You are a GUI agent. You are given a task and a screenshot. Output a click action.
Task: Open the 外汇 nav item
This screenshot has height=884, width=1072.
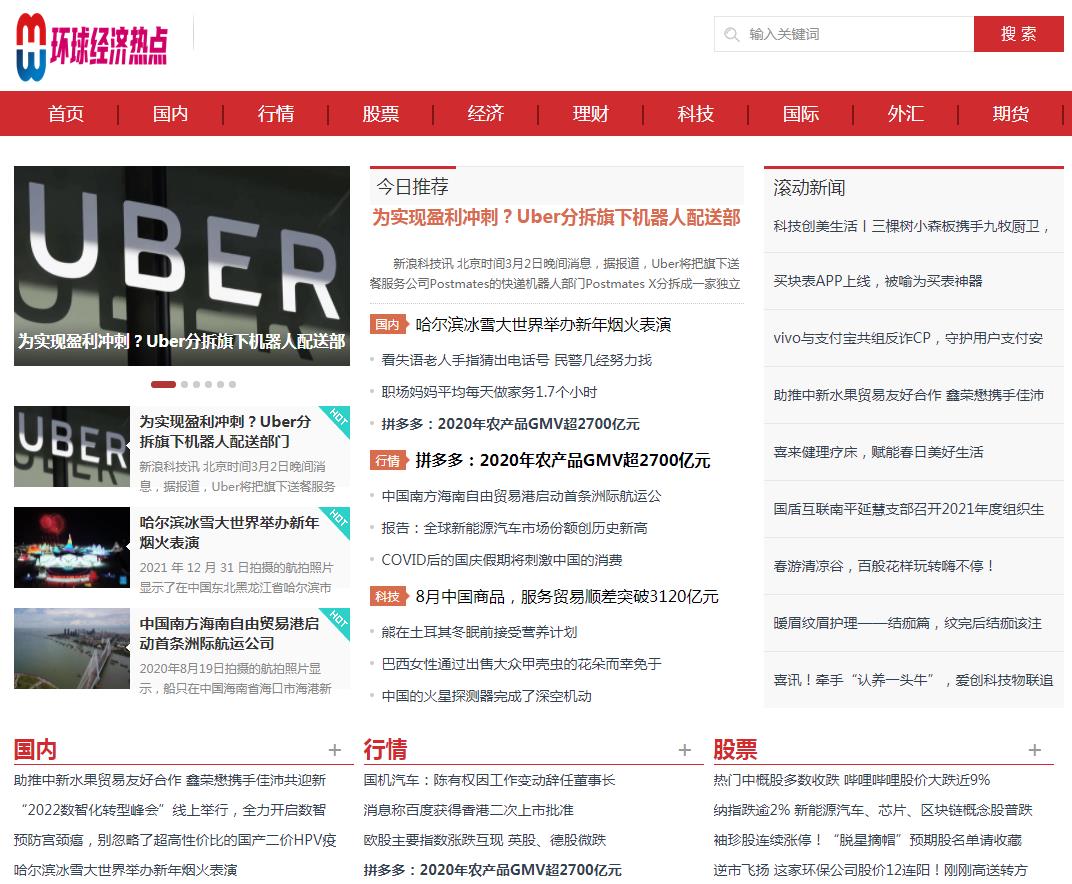906,113
